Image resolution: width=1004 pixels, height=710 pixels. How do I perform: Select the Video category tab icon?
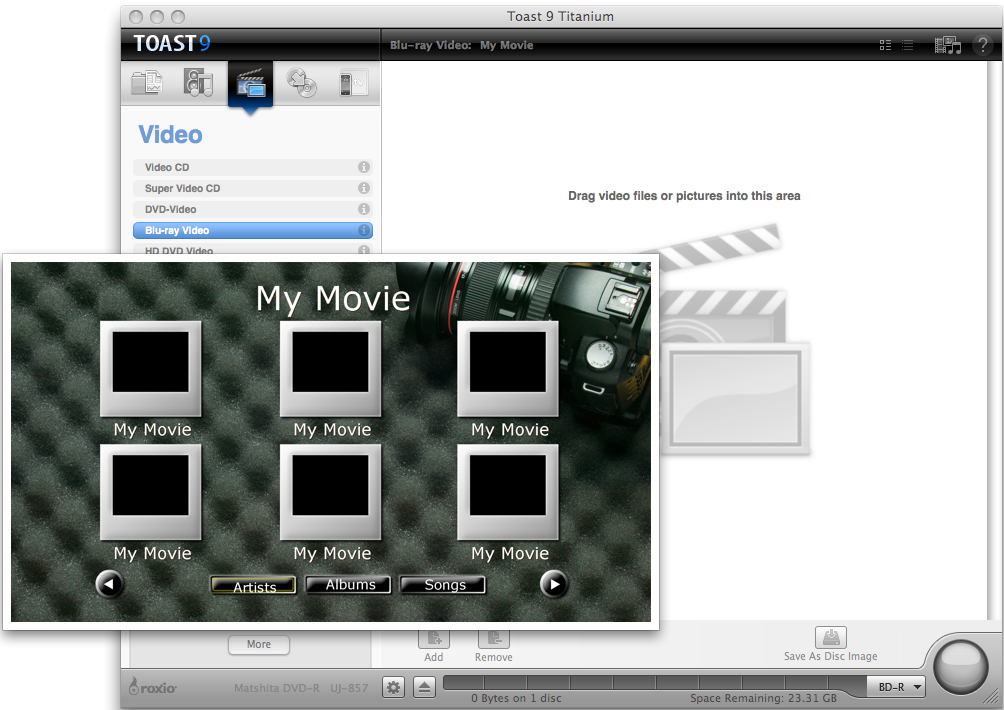click(250, 84)
